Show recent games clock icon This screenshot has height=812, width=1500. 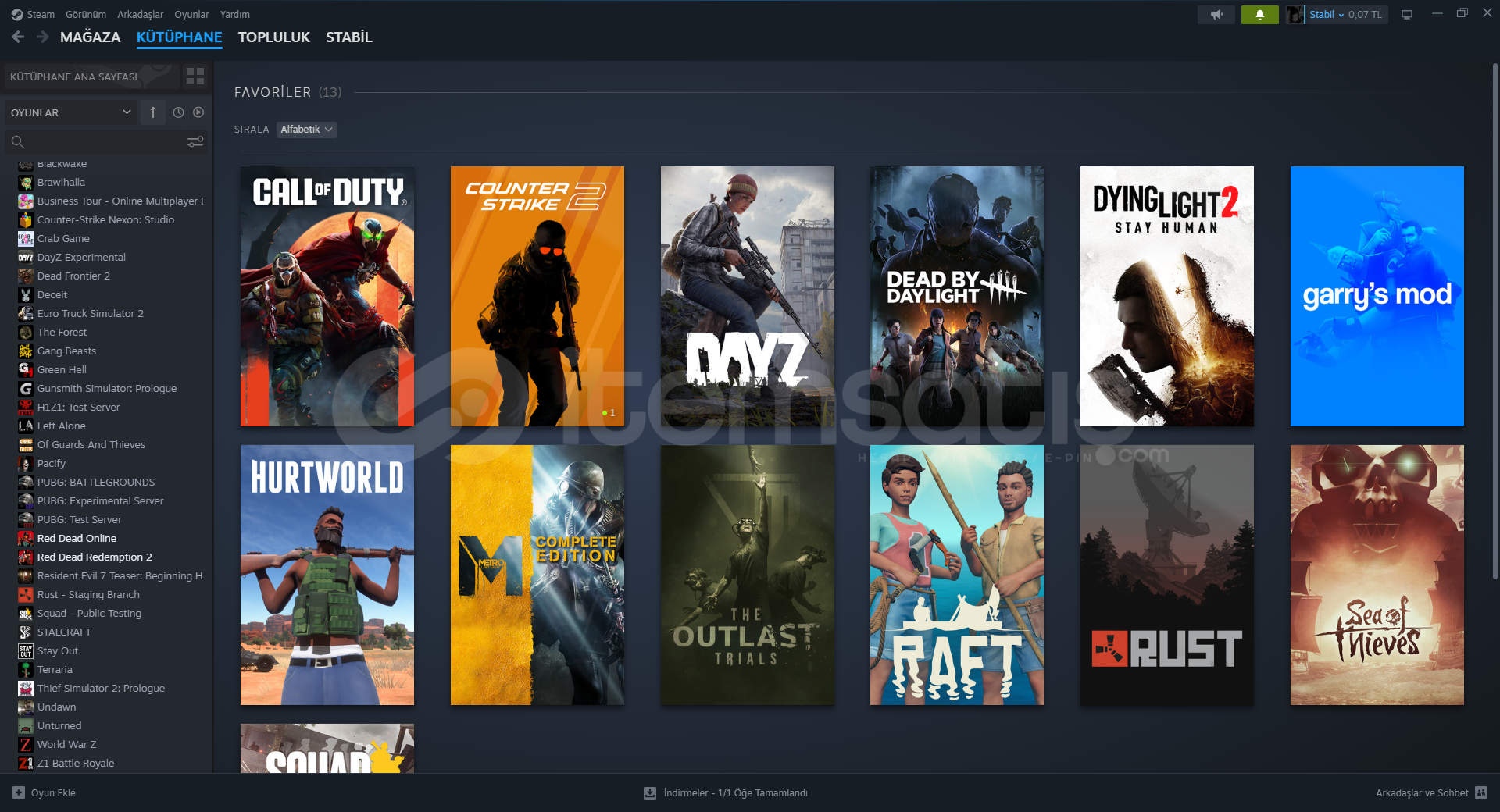point(178,112)
